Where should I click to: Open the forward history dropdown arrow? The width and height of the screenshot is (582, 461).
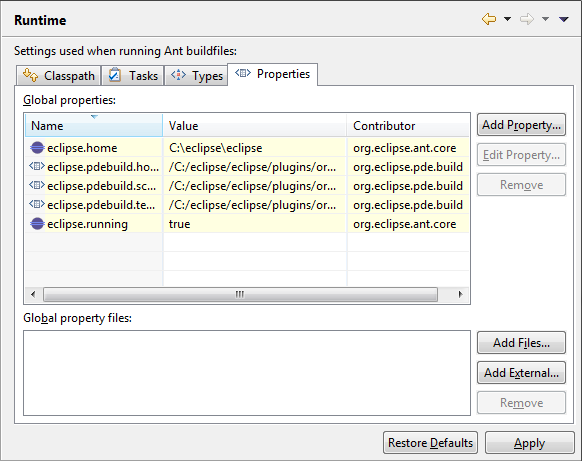coord(545,19)
